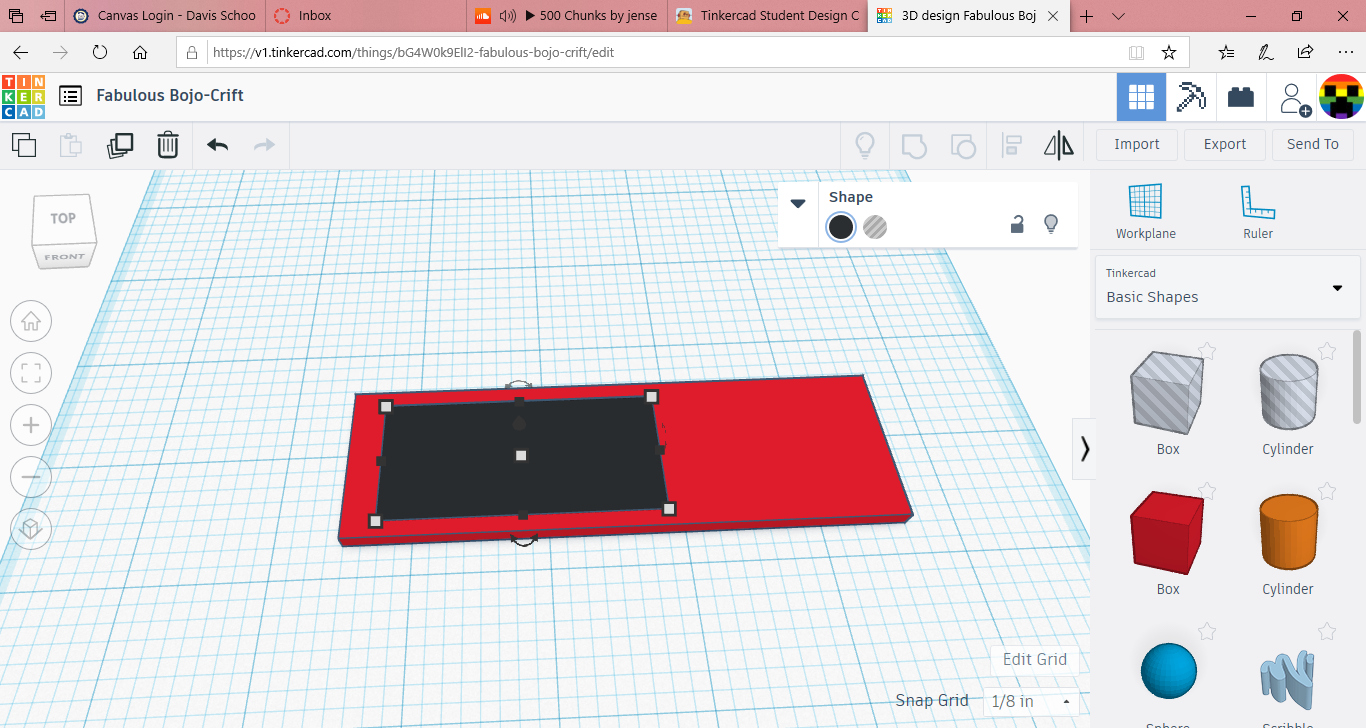Pick the red Box shape thumbnail

(x=1167, y=532)
